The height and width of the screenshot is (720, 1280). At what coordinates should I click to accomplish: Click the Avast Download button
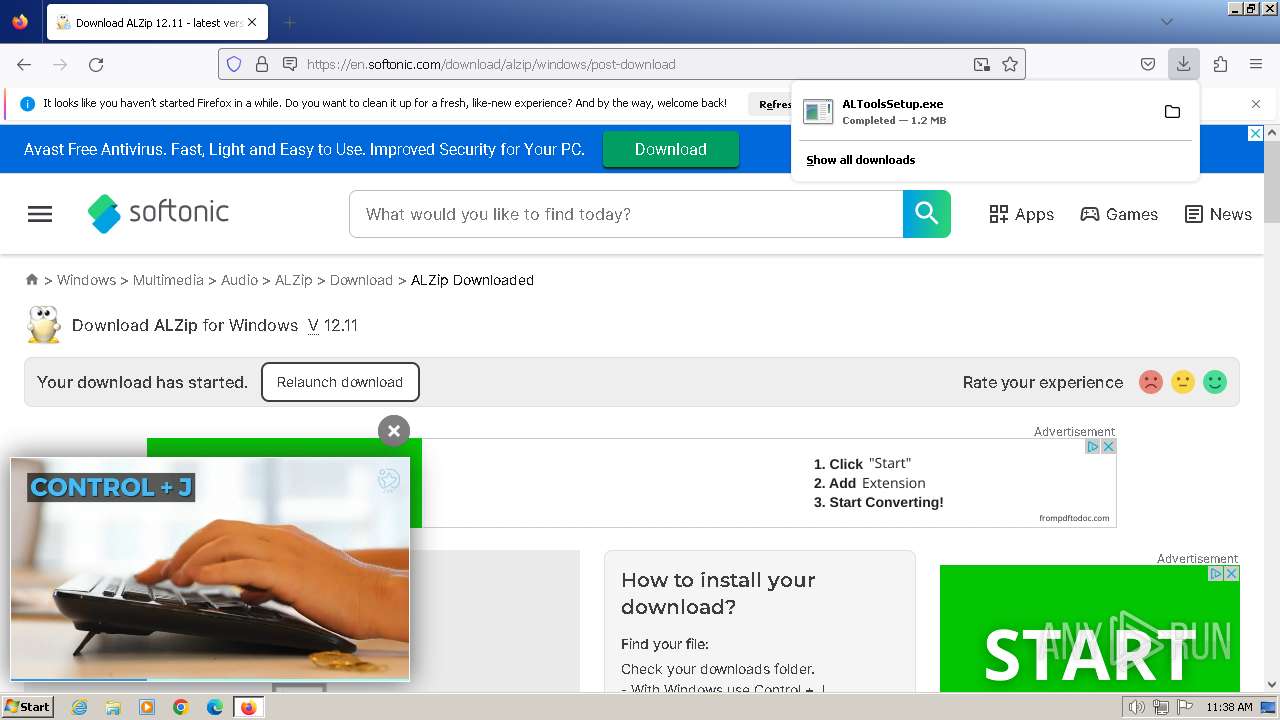tap(670, 149)
